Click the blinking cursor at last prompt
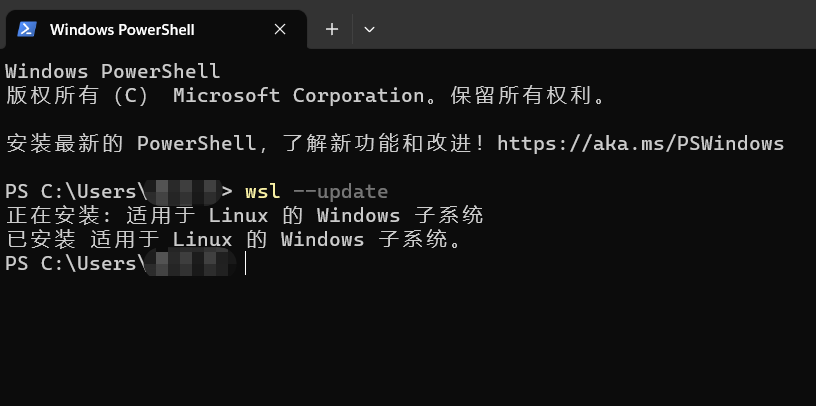 click(245, 264)
